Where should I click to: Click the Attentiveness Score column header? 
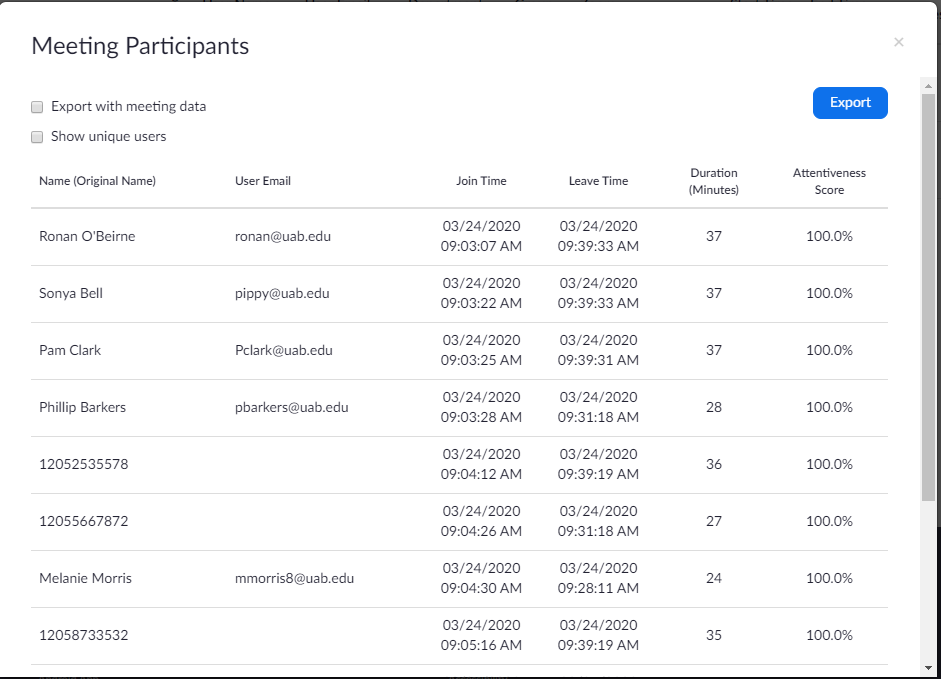[x=829, y=181]
